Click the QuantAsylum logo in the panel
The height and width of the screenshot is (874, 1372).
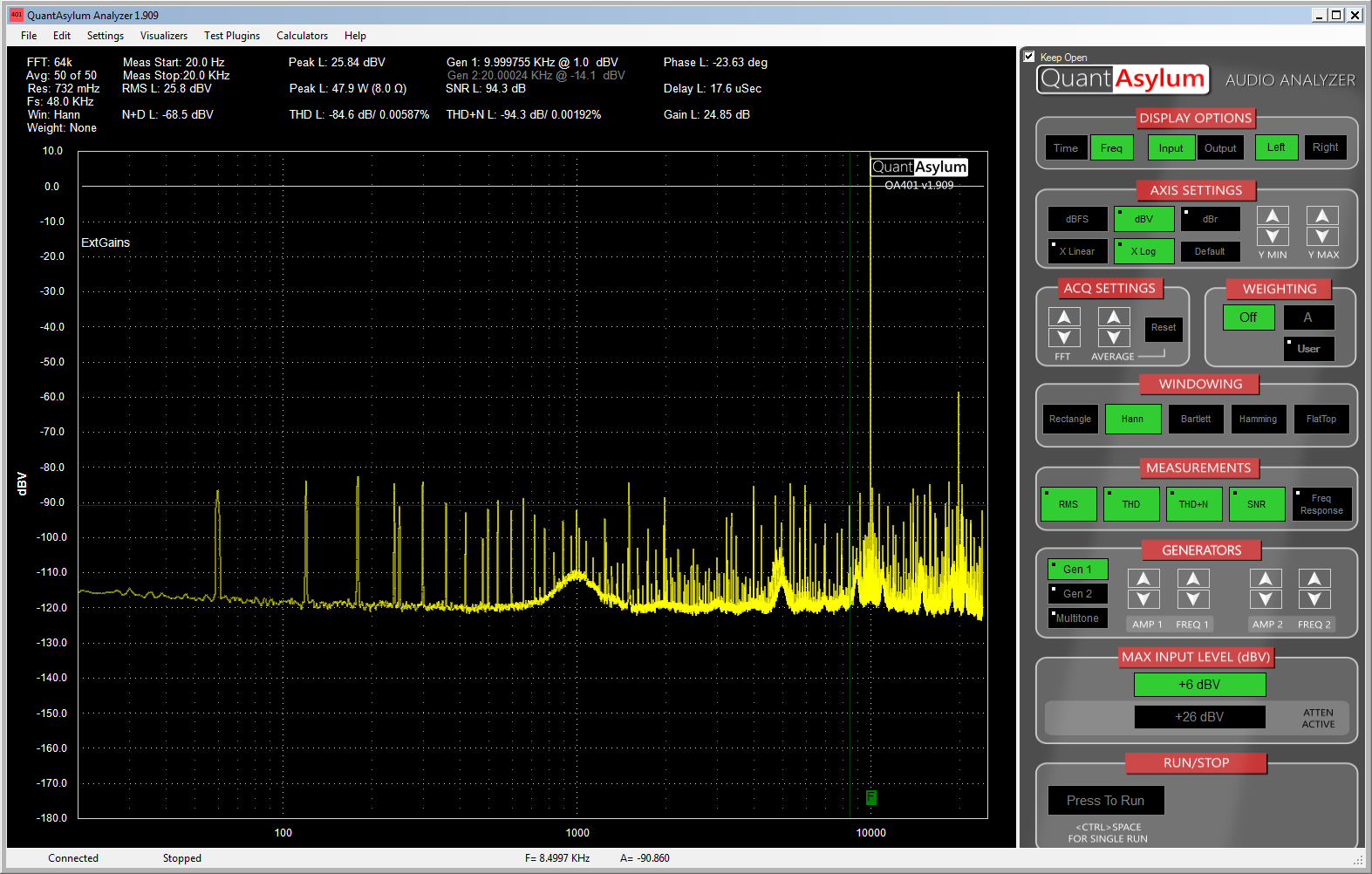1123,79
